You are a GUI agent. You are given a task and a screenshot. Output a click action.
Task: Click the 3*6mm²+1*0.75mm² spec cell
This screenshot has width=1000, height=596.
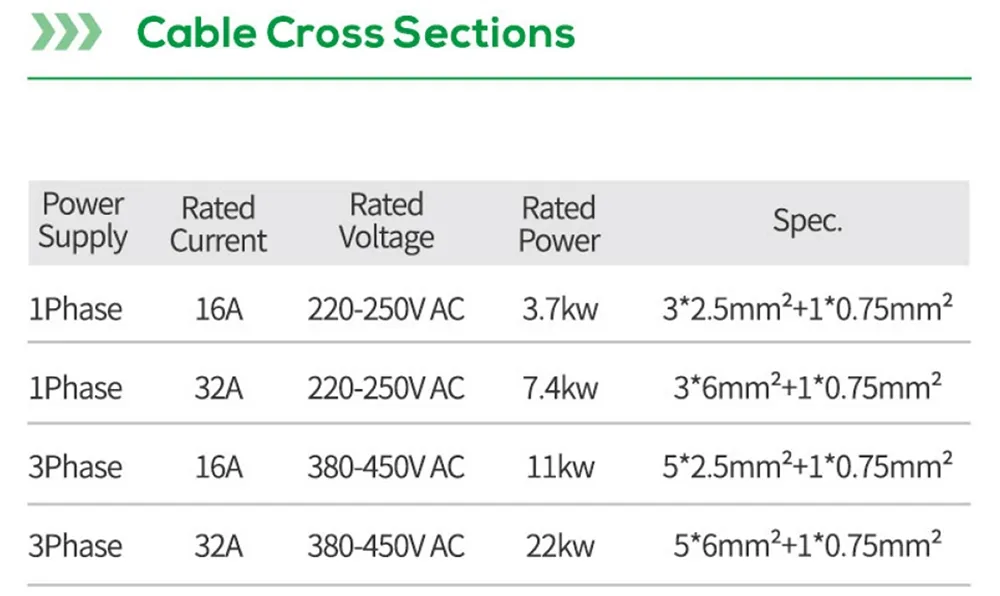807,387
